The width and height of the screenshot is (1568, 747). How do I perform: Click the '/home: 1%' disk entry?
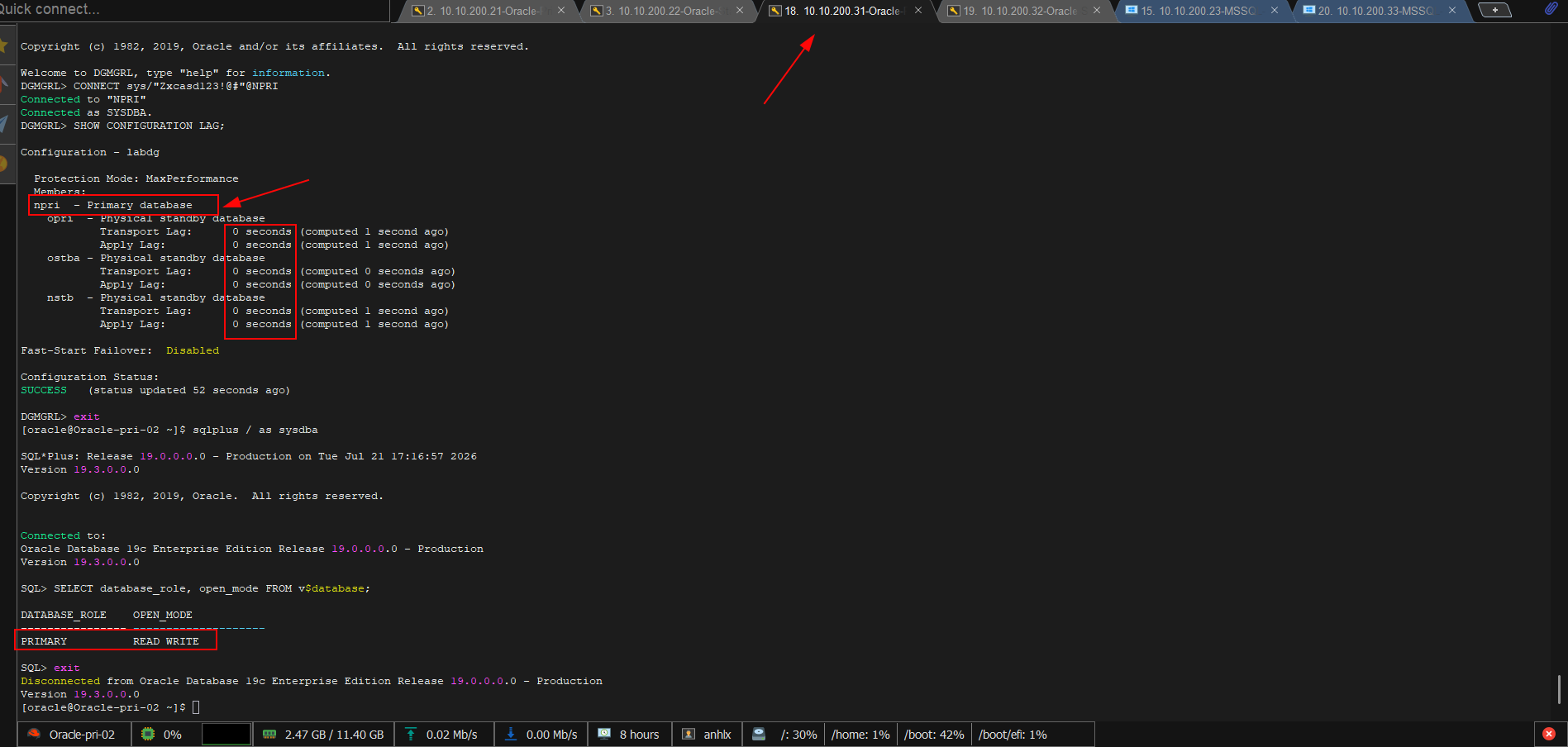click(860, 735)
